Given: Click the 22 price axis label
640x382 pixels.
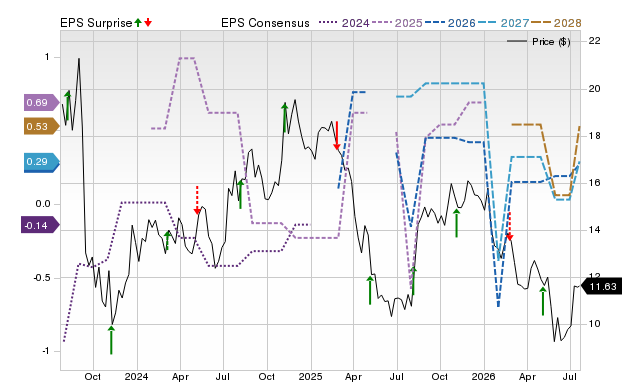Looking at the screenshot, I should (594, 40).
